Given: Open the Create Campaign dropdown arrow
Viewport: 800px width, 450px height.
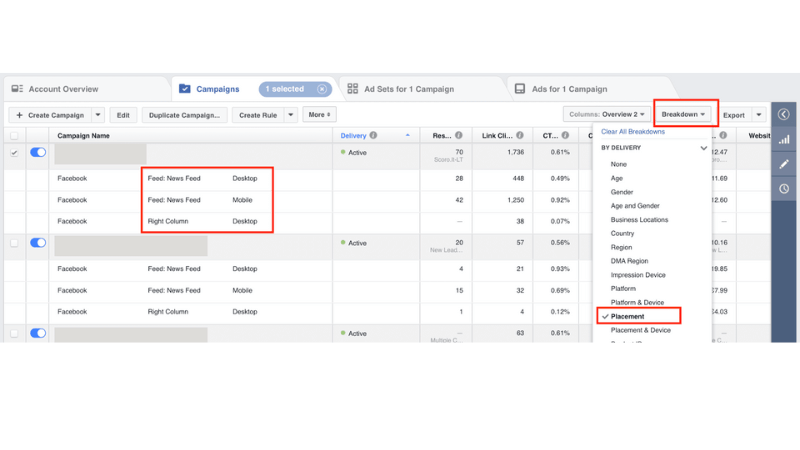Looking at the screenshot, I should (x=98, y=115).
